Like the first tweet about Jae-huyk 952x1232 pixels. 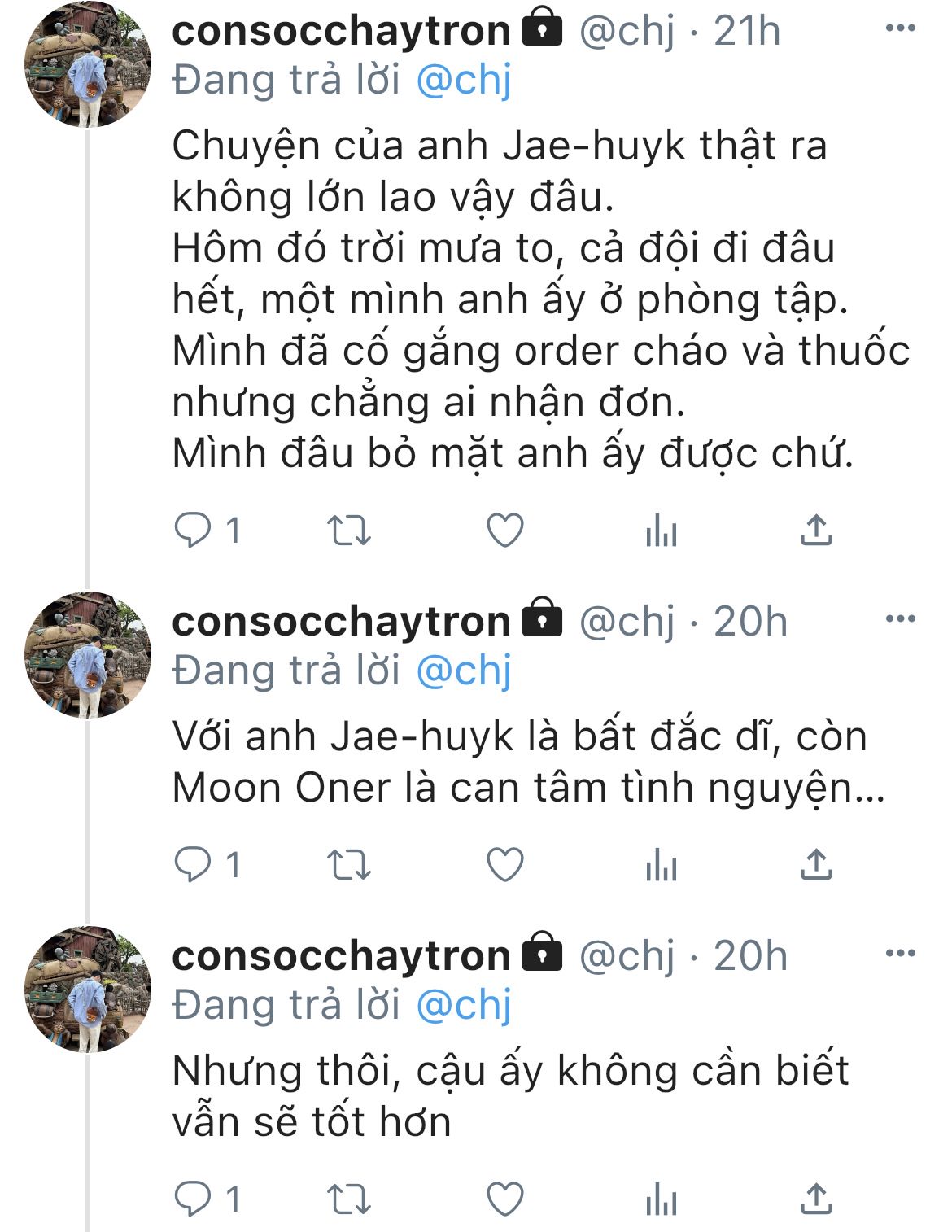click(x=504, y=531)
